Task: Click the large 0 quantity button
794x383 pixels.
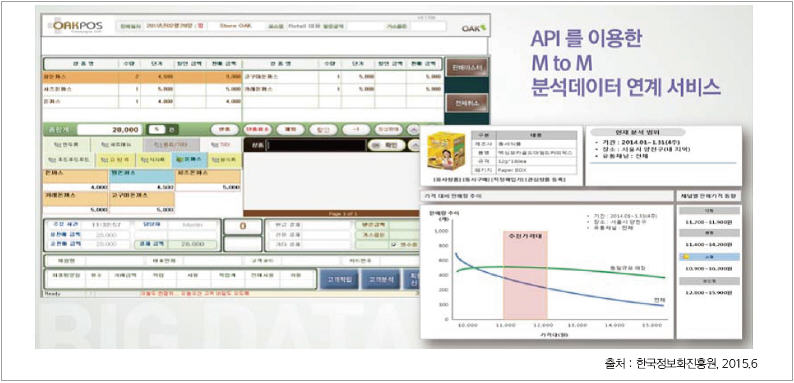Action: (x=243, y=227)
